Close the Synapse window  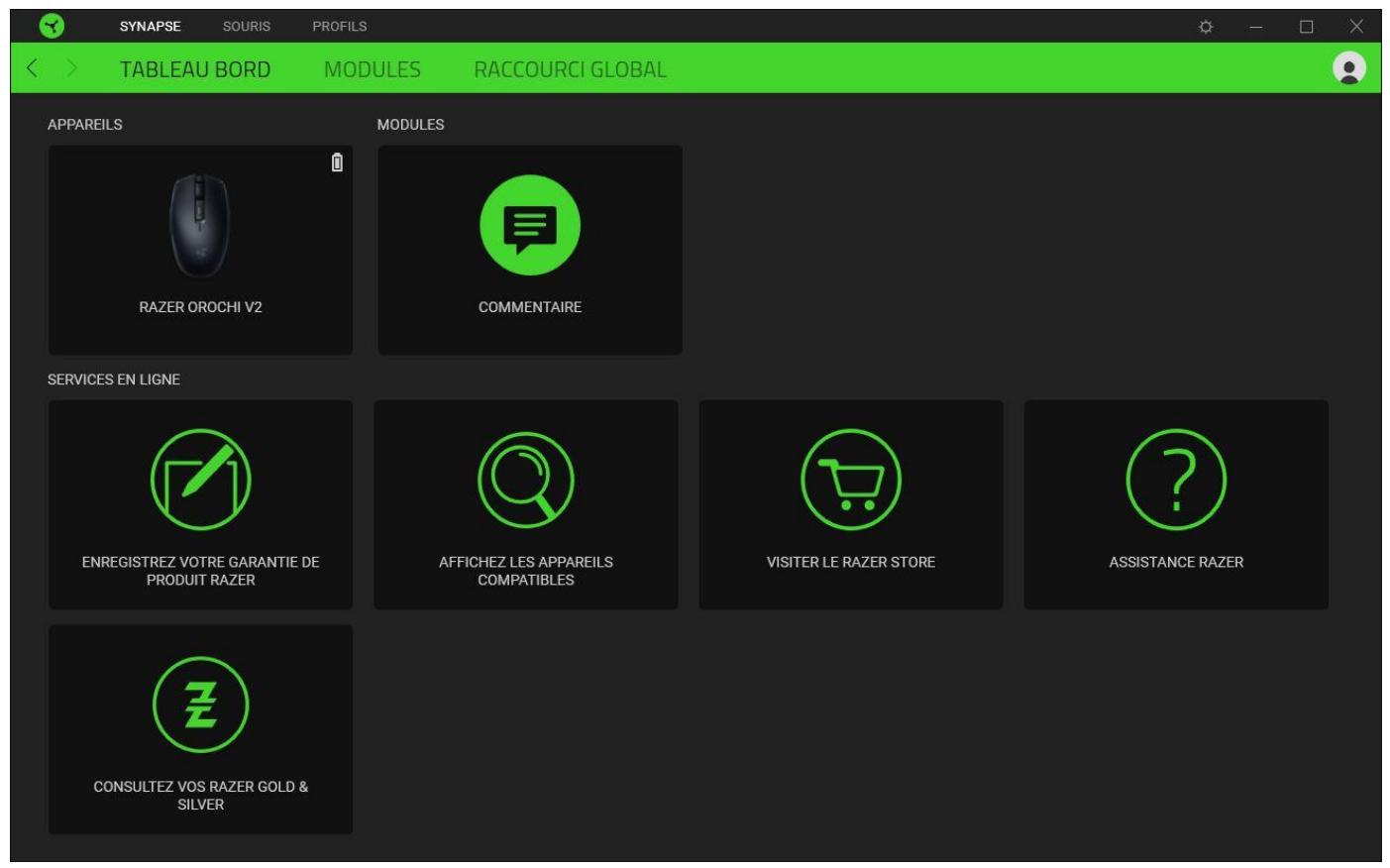click(x=1356, y=27)
